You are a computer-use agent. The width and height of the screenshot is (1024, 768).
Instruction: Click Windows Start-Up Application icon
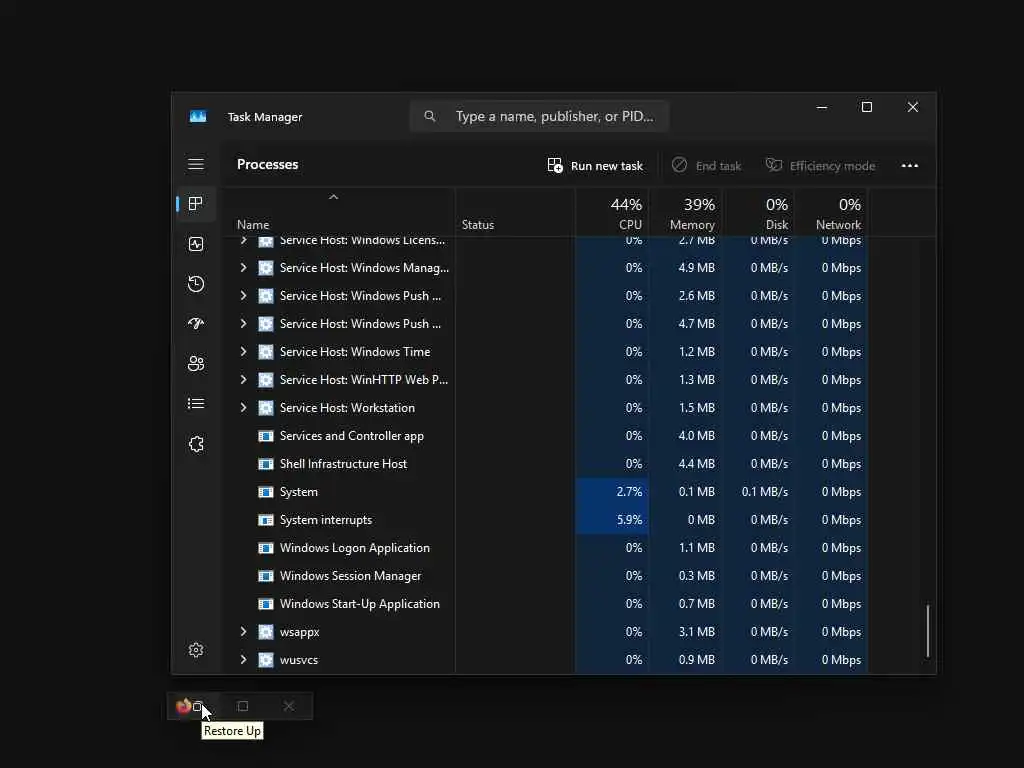pos(266,604)
